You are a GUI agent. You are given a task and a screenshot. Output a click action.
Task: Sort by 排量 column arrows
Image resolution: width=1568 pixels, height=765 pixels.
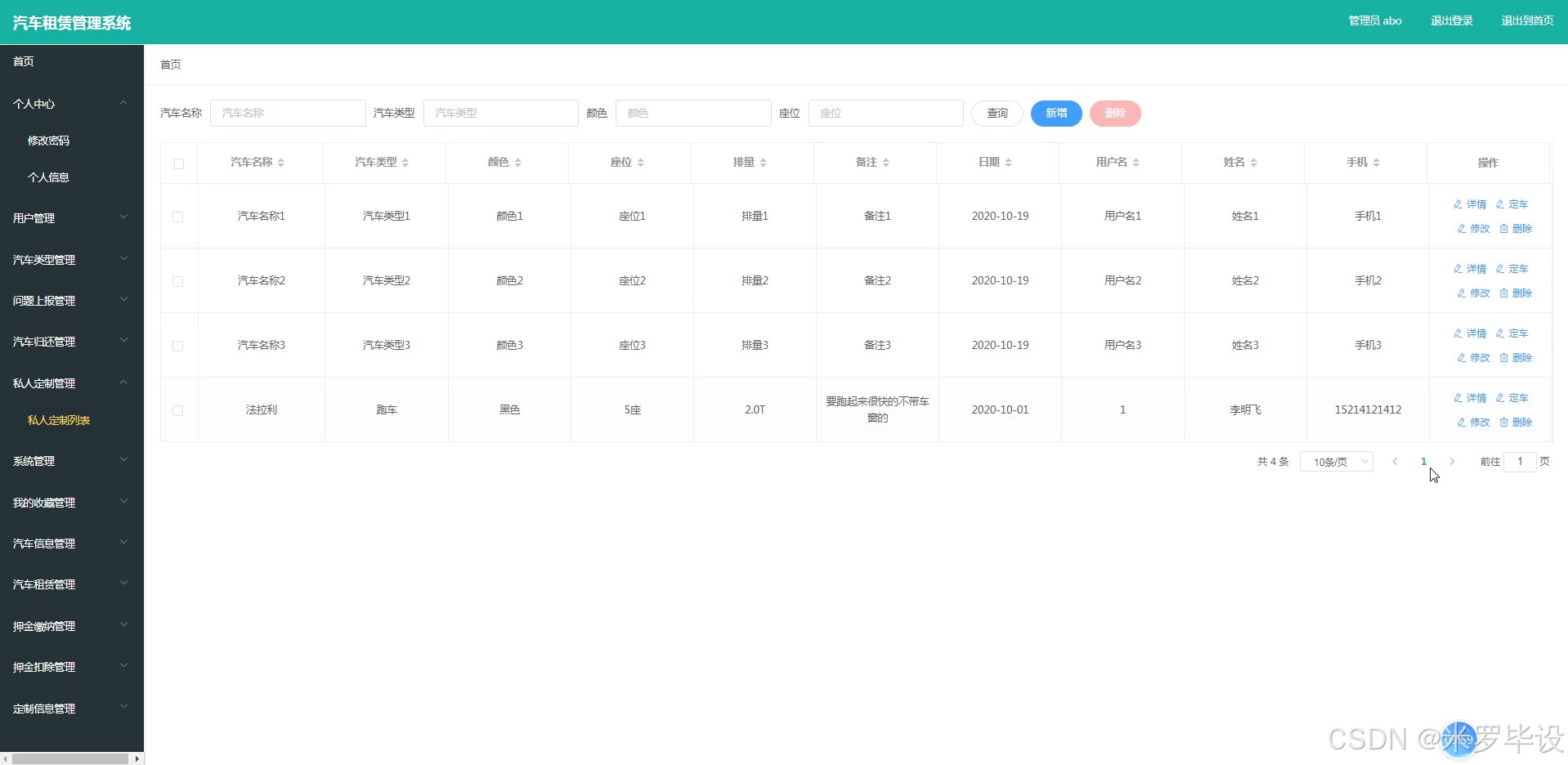(x=763, y=163)
